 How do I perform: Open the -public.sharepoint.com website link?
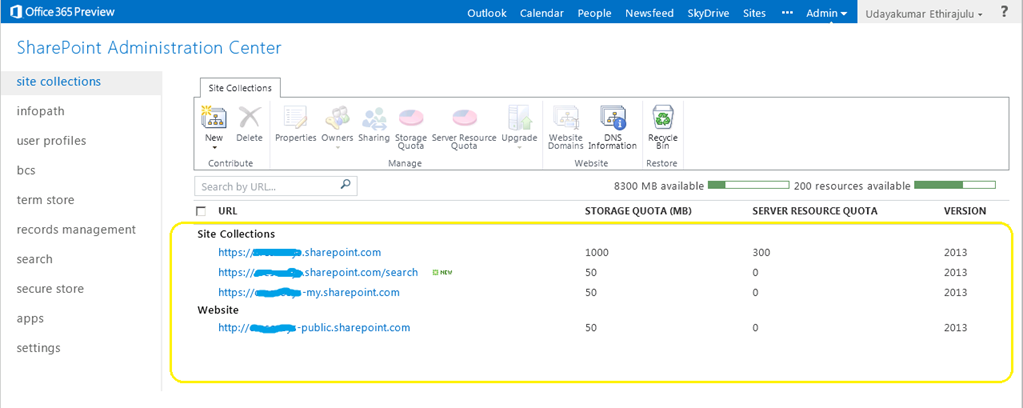[314, 328]
